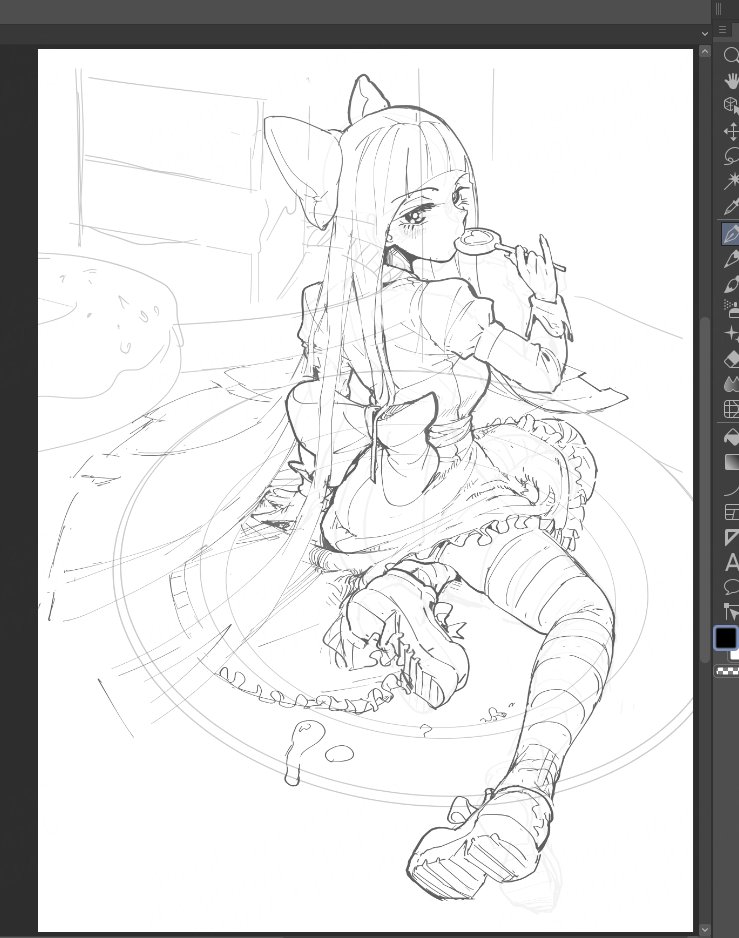Select the Ruler triangle tool
The height and width of the screenshot is (938, 739).
(x=731, y=538)
